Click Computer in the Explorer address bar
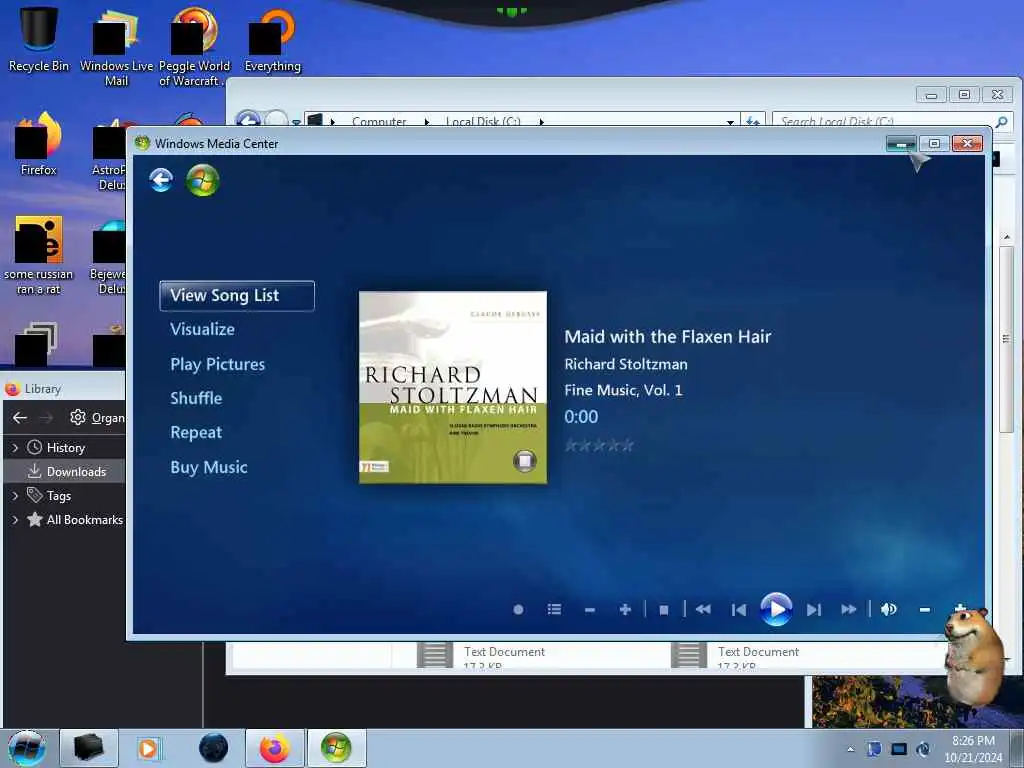1024x768 pixels. pyautogui.click(x=379, y=121)
